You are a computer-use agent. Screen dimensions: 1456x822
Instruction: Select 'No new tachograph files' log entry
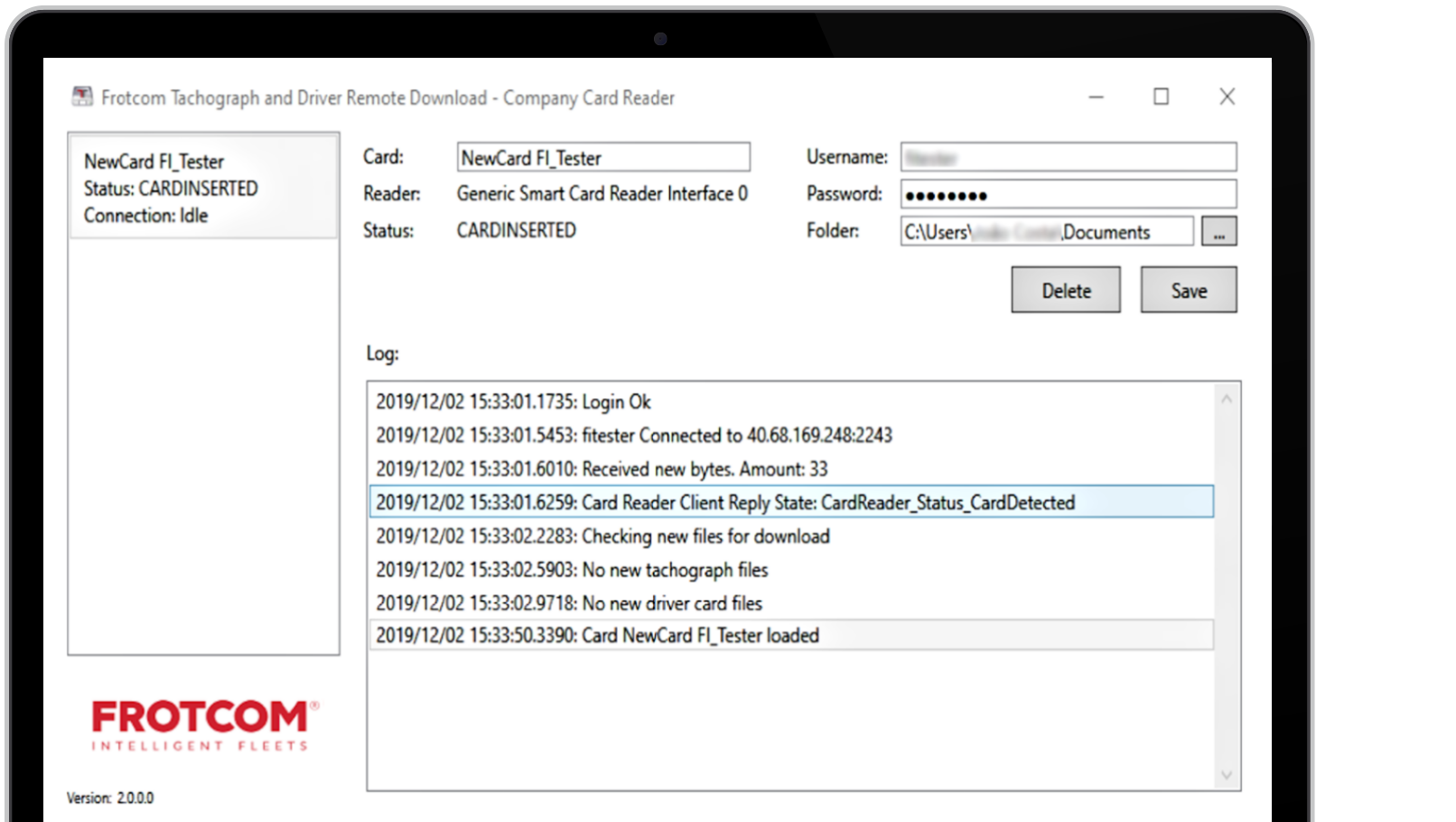pos(791,570)
